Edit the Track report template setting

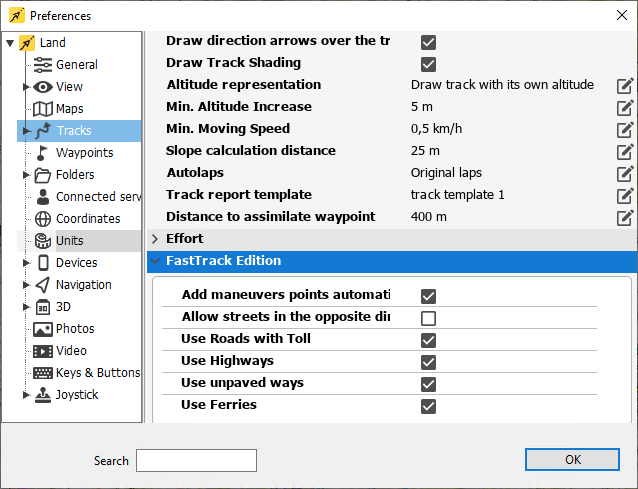click(x=625, y=195)
